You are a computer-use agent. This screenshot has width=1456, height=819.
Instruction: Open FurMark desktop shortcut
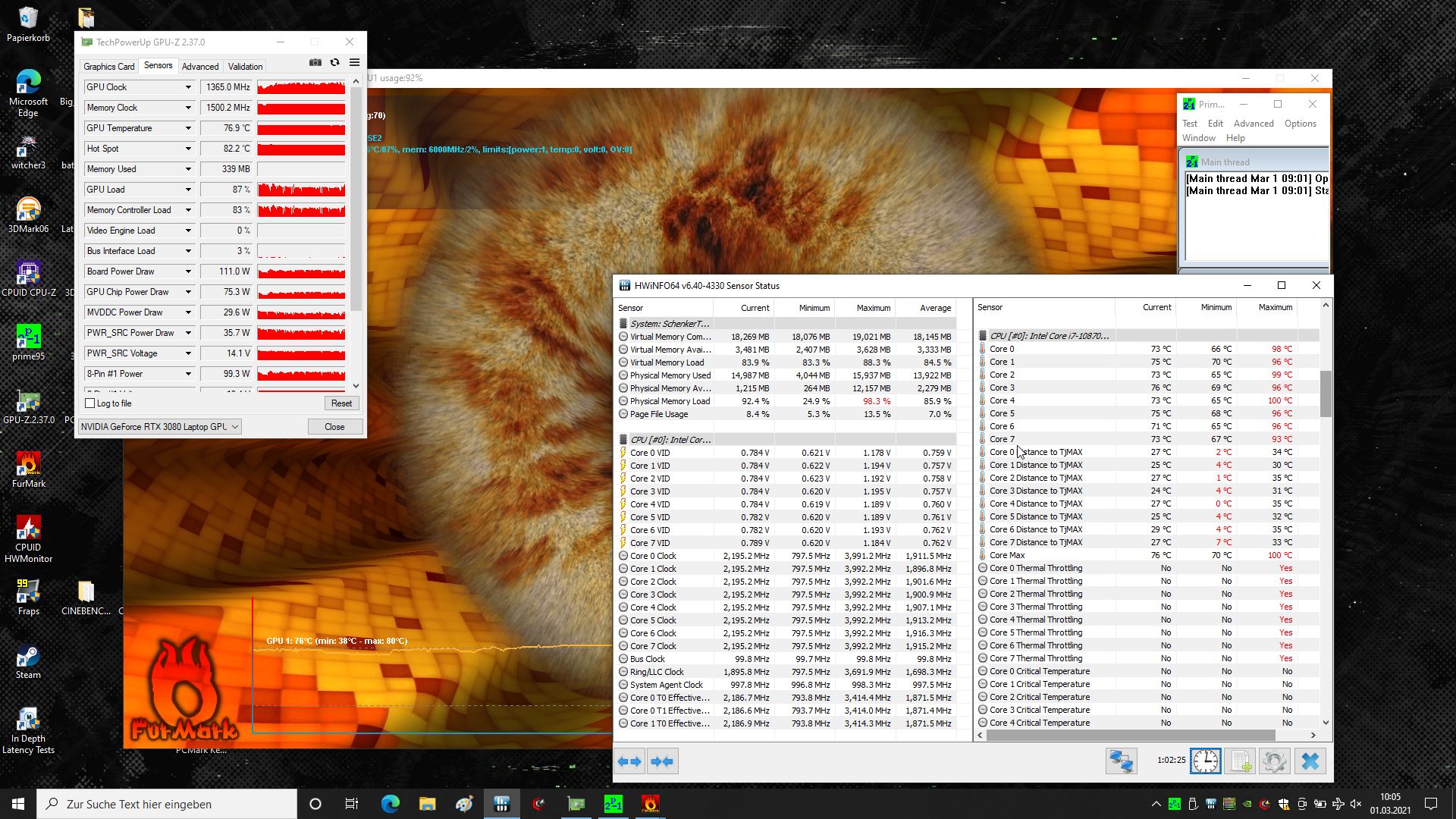coord(28,470)
